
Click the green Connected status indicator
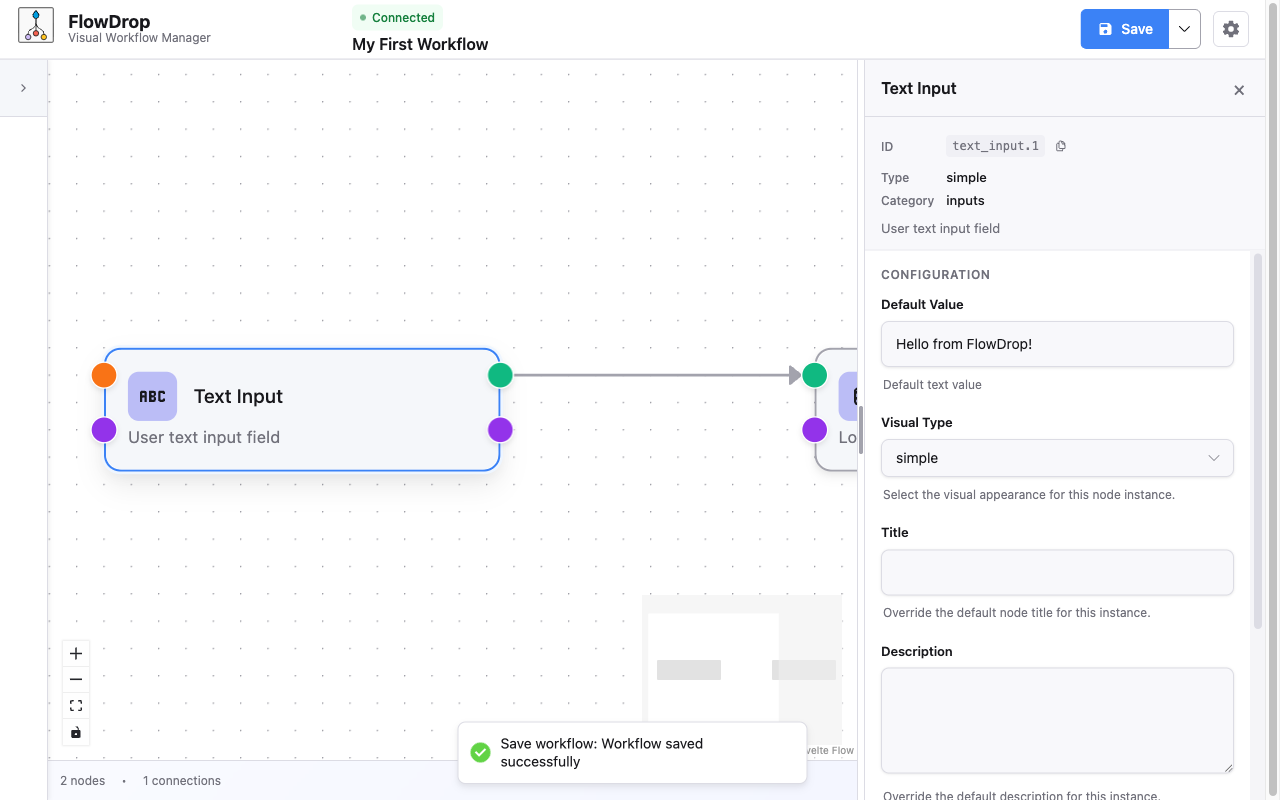397,17
